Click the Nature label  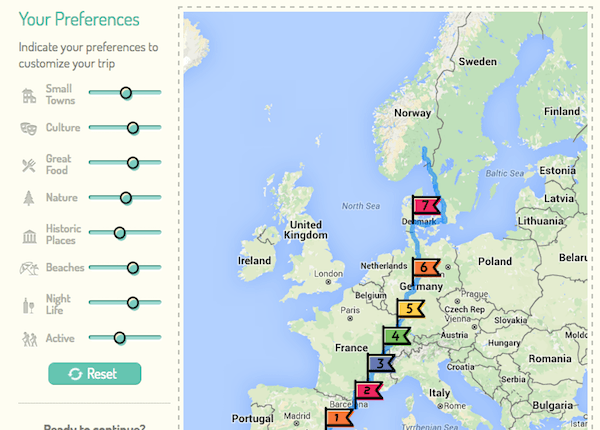[x=62, y=197]
